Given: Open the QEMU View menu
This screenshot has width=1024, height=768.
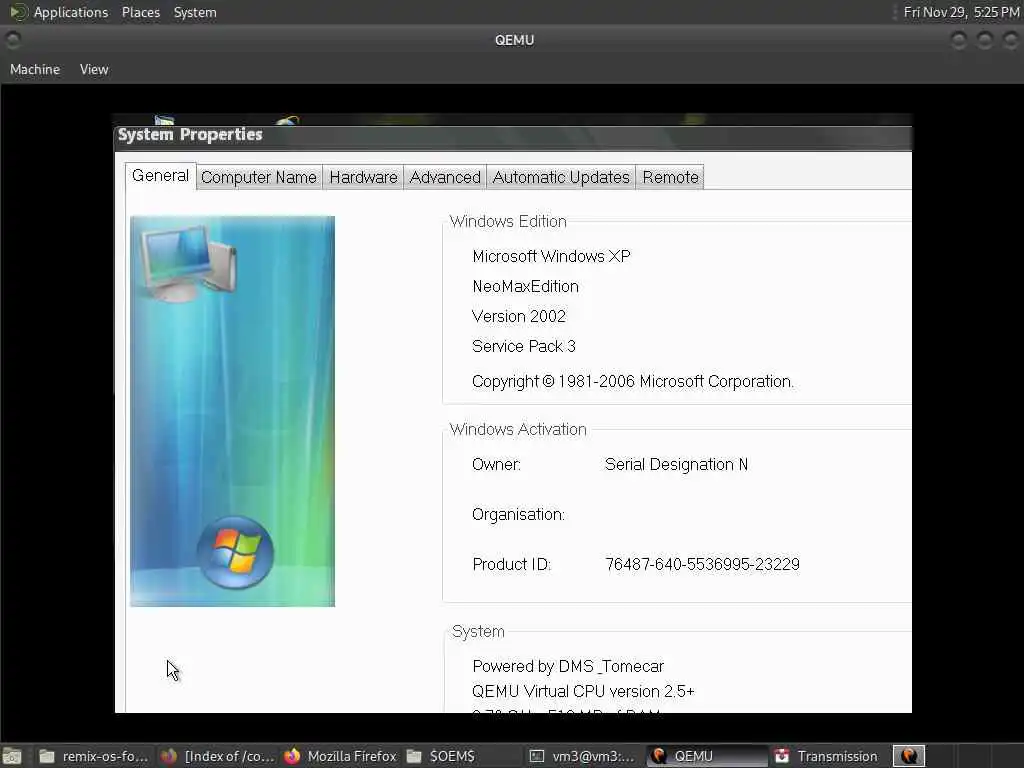Looking at the screenshot, I should [94, 69].
